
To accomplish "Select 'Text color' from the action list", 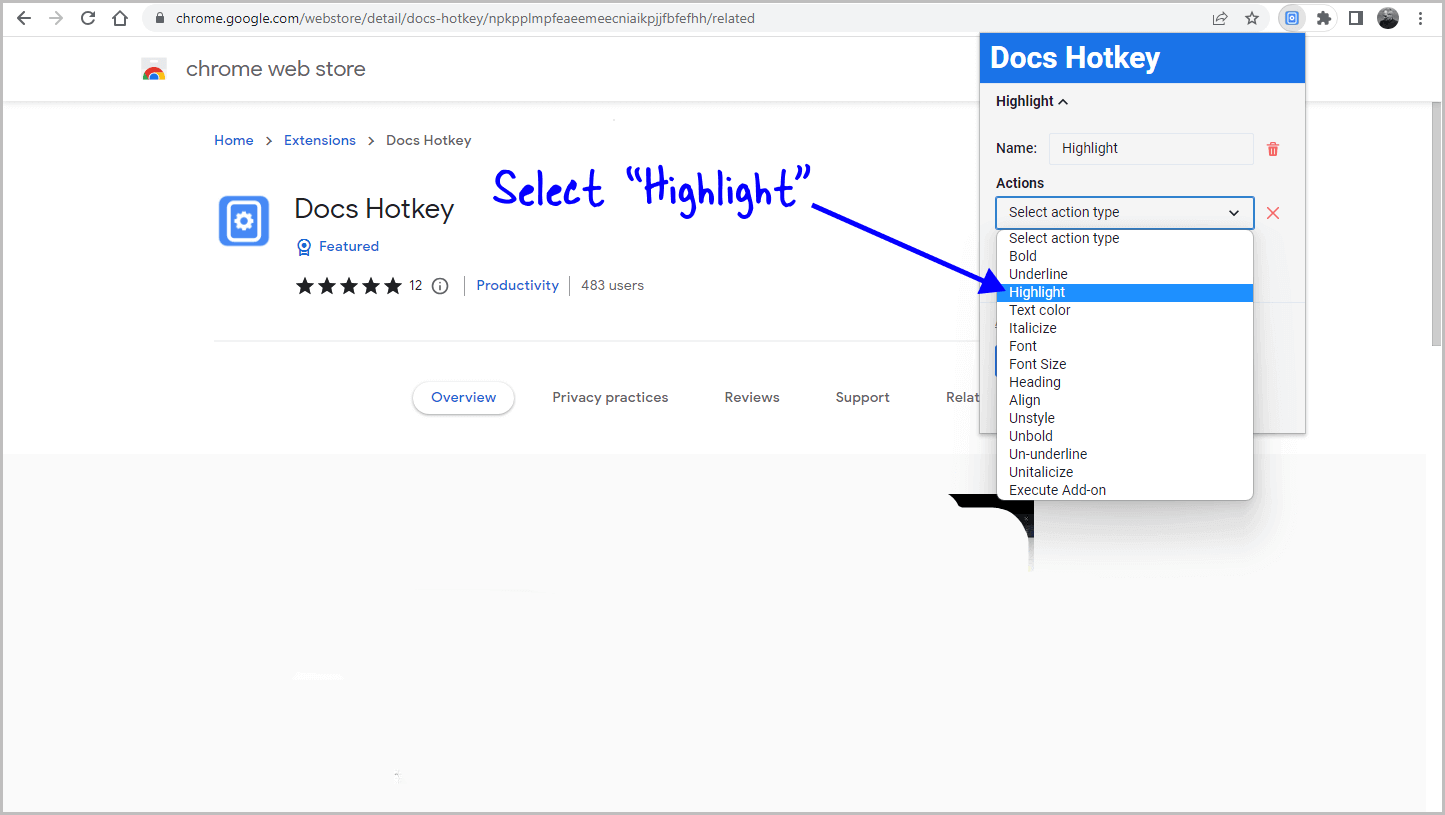I will coord(1040,310).
